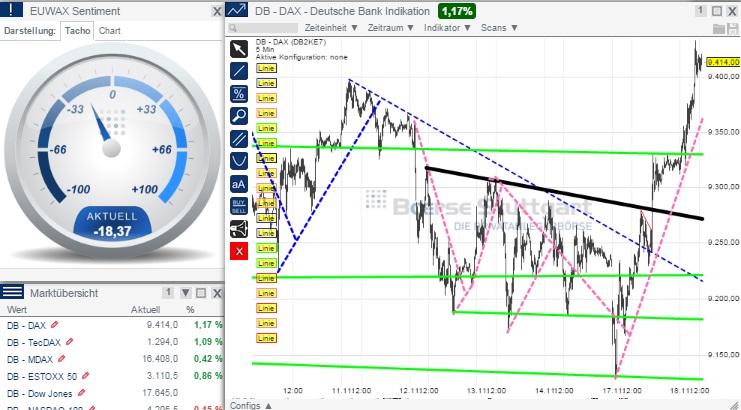The height and width of the screenshot is (410, 741).
Task: Click the '1' link box in Marktübersicht header
Action: click(168, 293)
